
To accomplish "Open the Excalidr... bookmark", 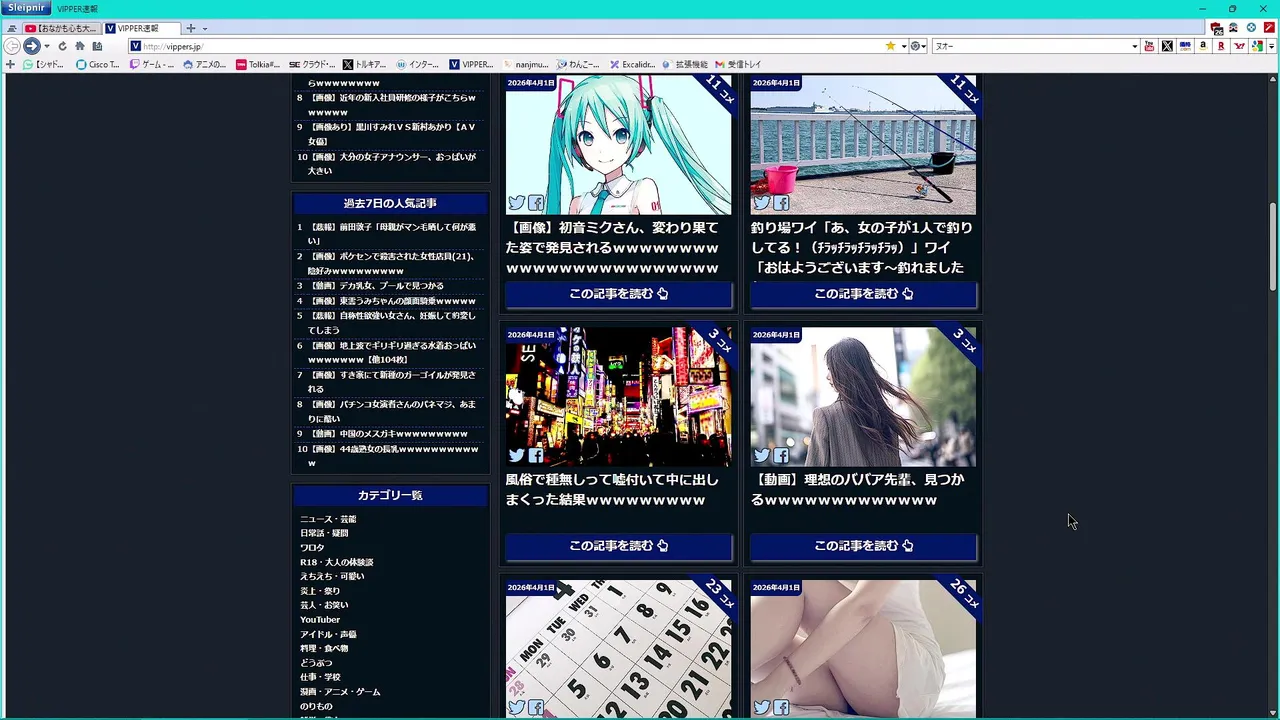I will click(x=632, y=64).
